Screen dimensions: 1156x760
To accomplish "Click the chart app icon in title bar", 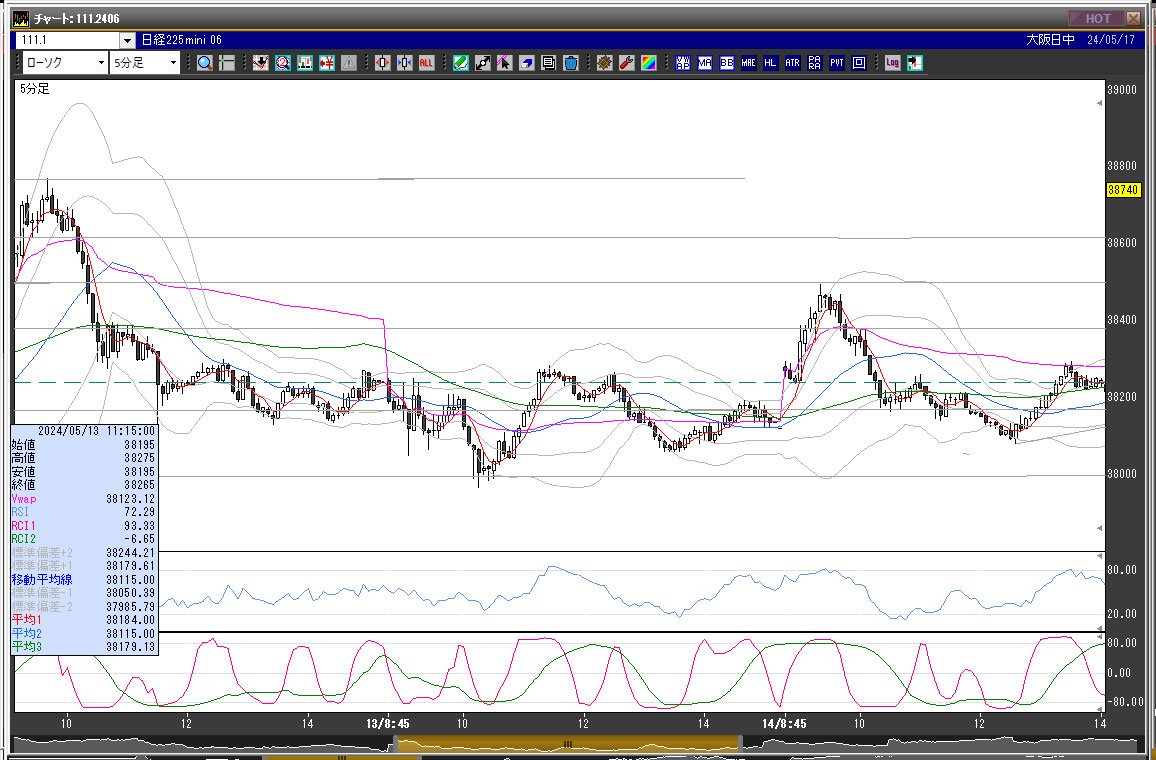I will [21, 18].
